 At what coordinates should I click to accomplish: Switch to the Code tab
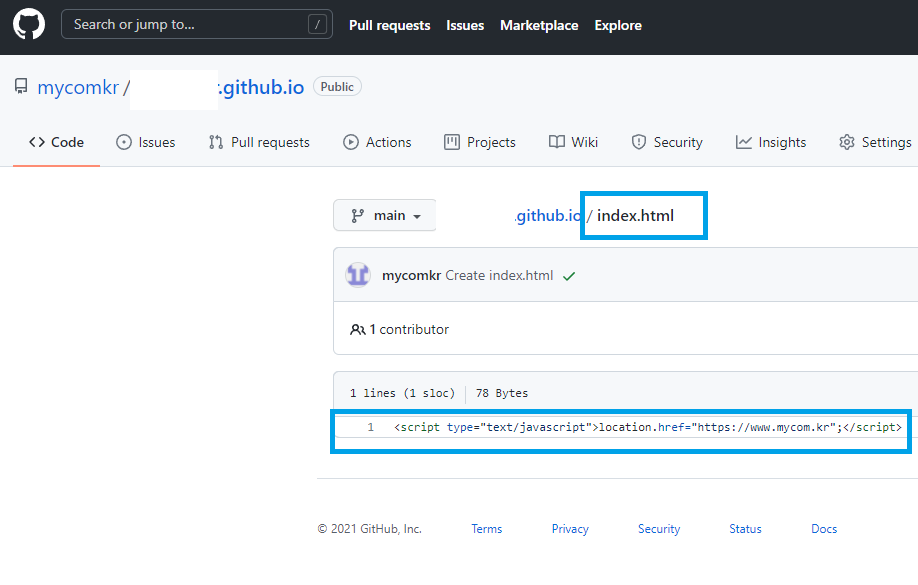point(56,142)
